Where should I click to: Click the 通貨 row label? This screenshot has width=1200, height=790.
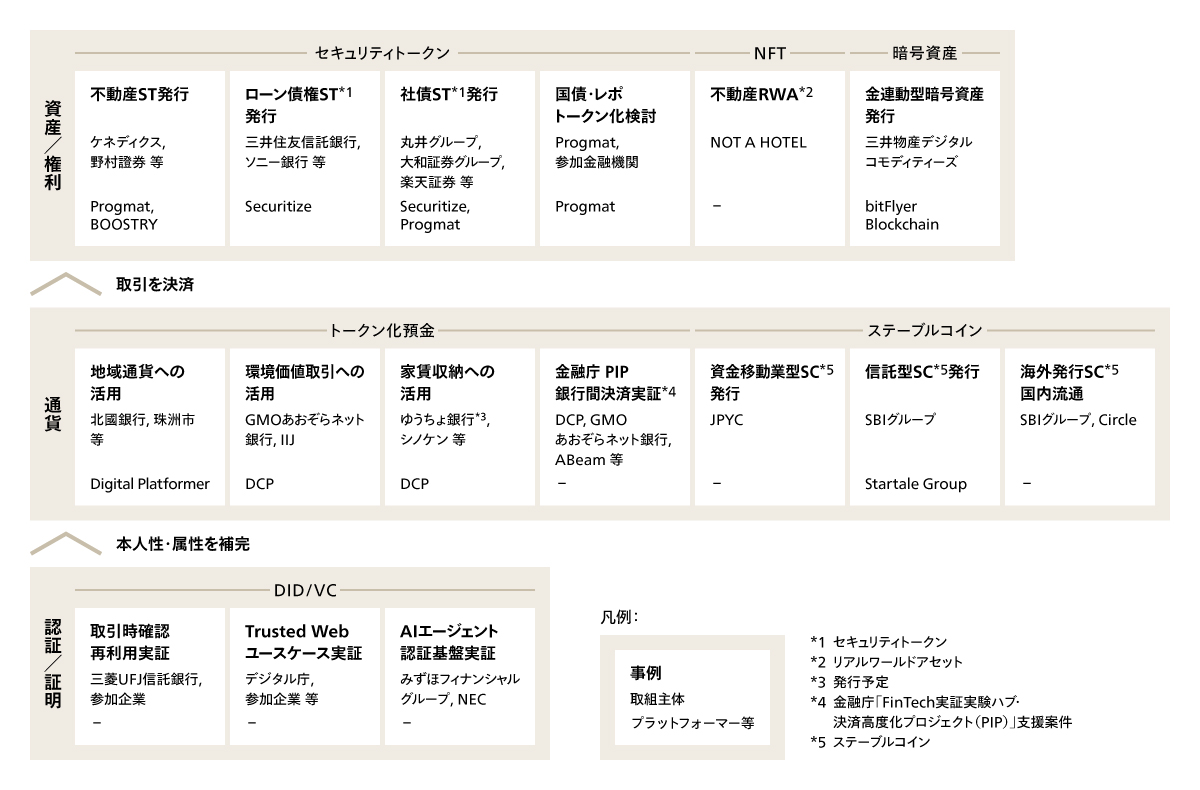pos(53,415)
